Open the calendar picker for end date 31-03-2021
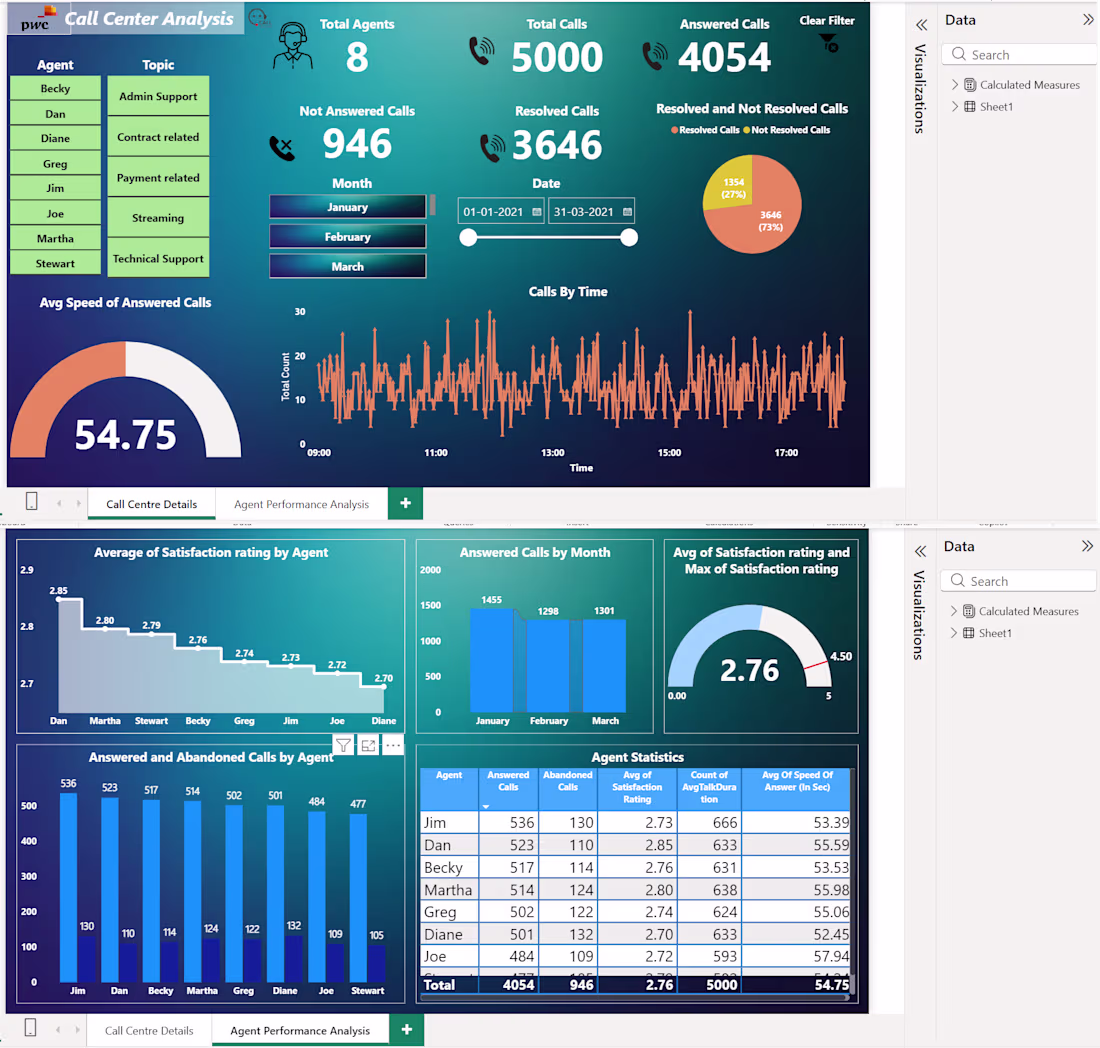 627,212
